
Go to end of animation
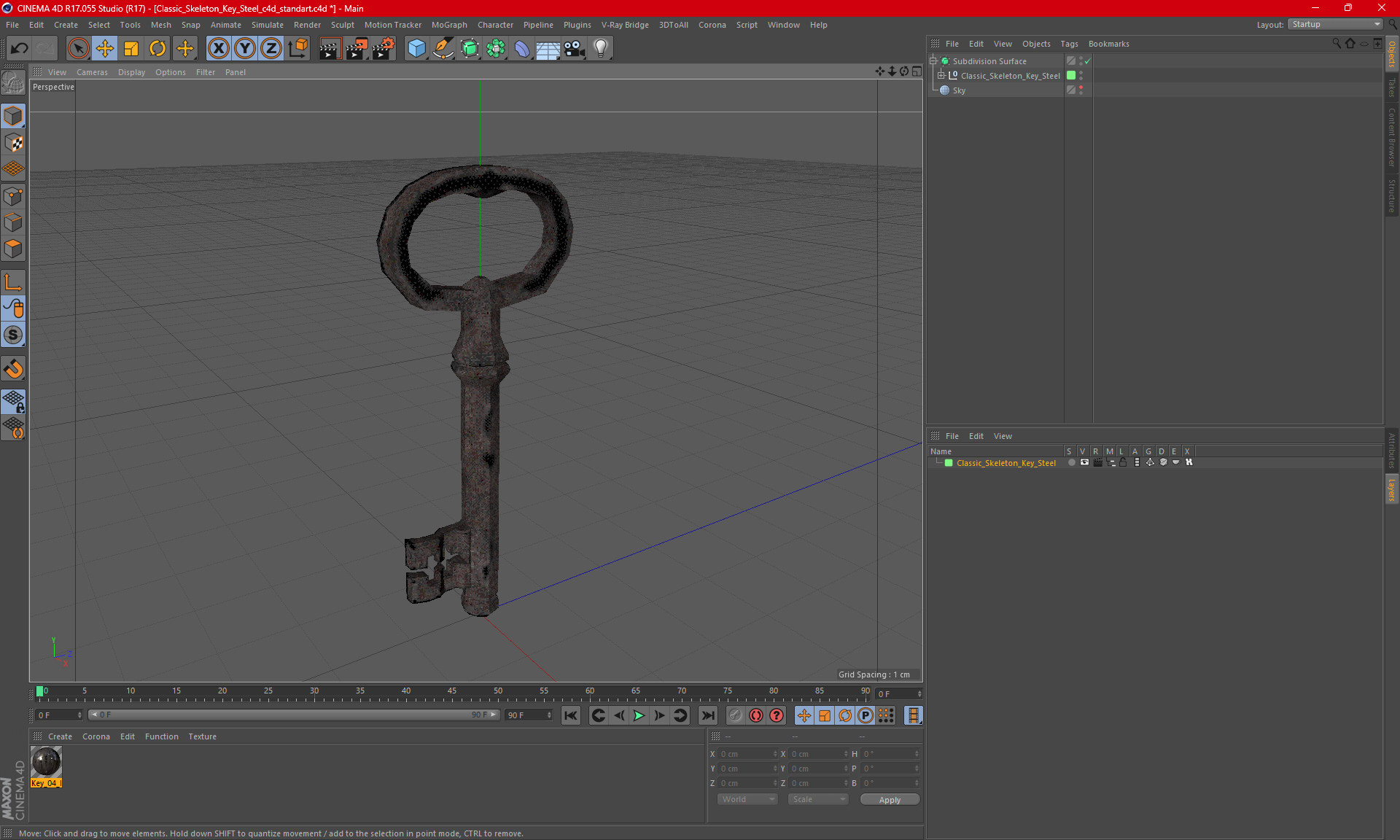click(707, 716)
